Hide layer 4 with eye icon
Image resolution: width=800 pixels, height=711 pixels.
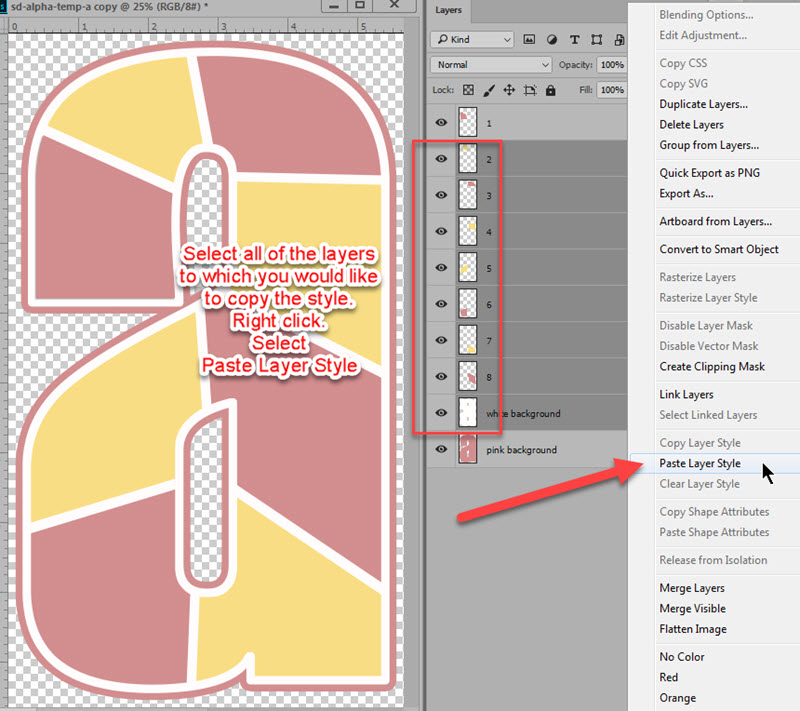(x=441, y=231)
